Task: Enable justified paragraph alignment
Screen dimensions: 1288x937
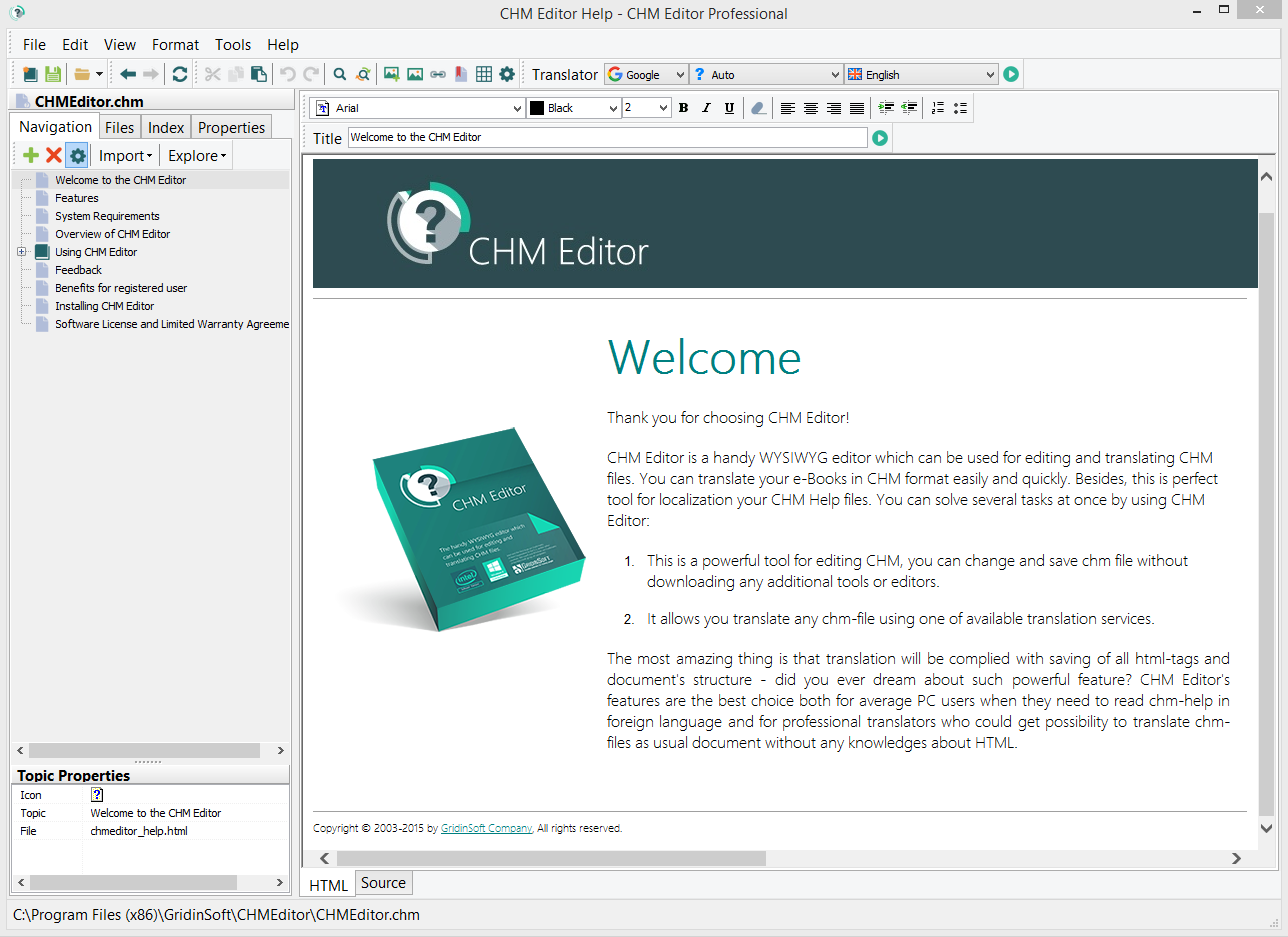Action: click(856, 108)
